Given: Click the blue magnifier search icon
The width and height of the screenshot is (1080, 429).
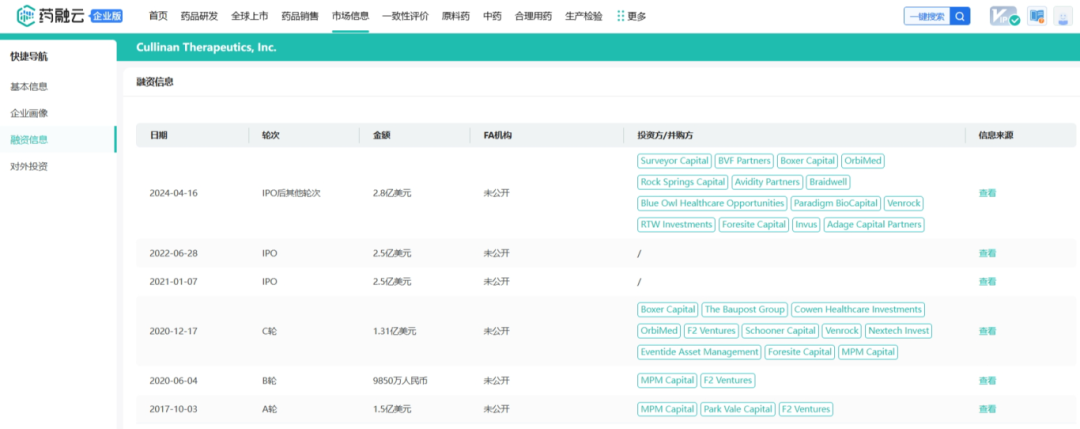Looking at the screenshot, I should (960, 17).
